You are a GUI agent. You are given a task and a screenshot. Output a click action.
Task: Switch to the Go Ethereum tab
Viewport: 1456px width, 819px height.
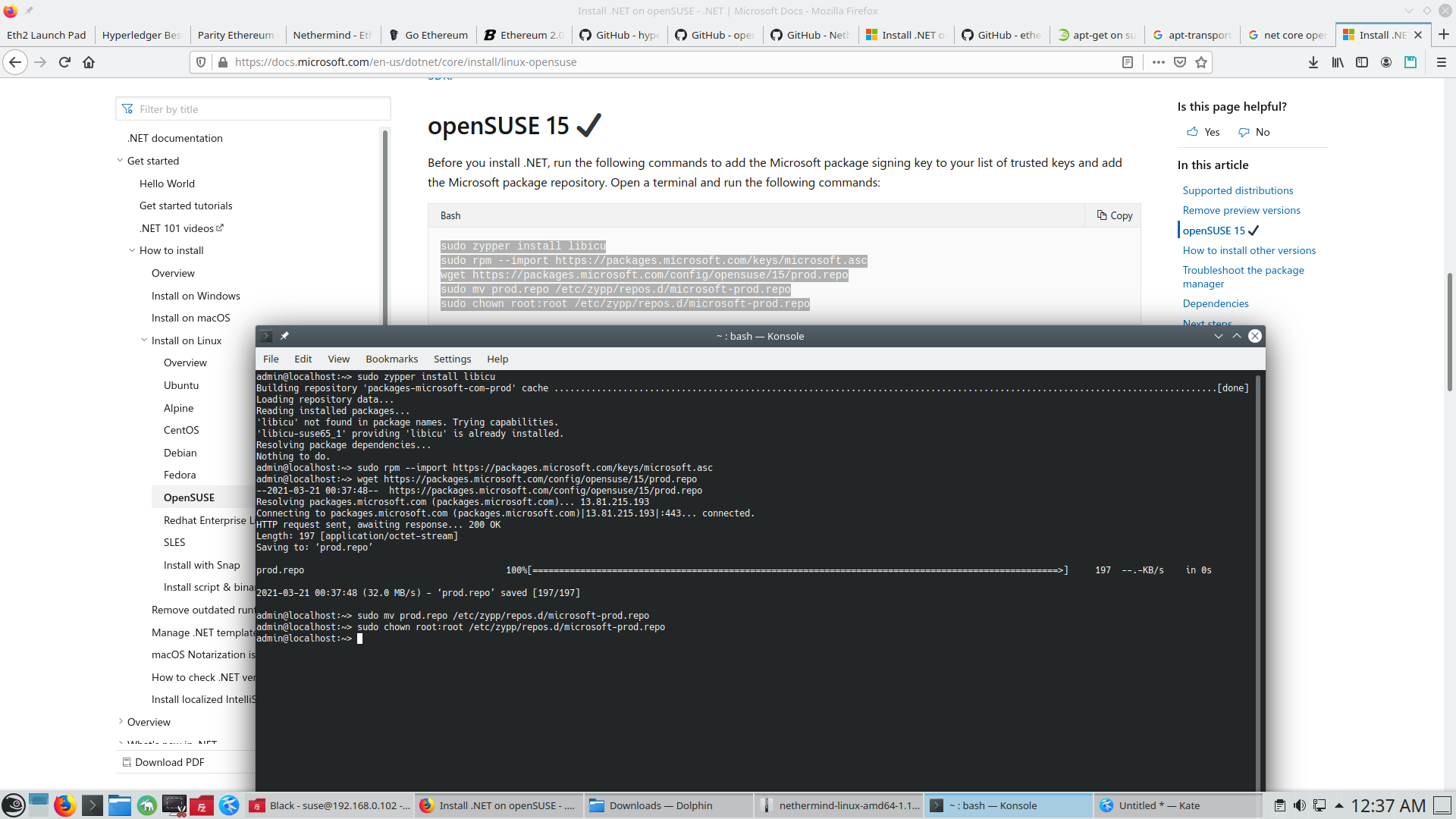[428, 35]
